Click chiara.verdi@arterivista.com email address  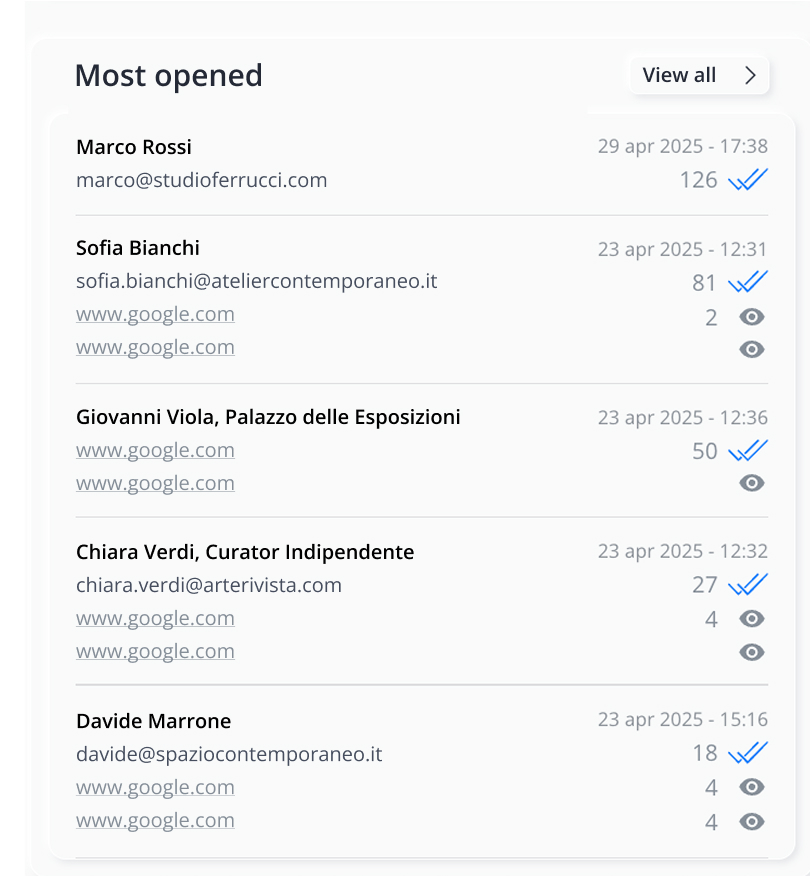coord(209,585)
